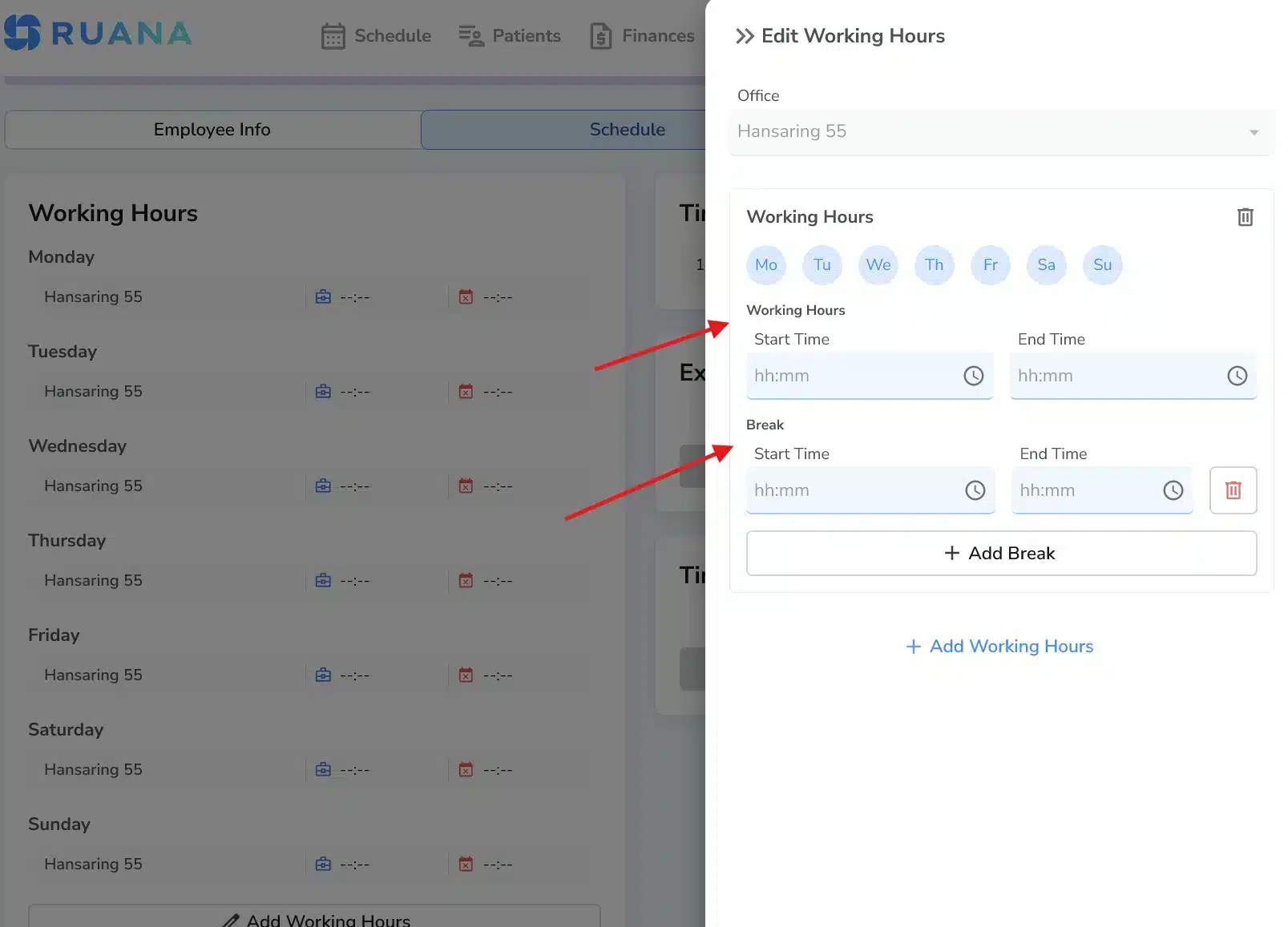Toggle Monday on in the day selector
1288x927 pixels.
[x=765, y=265]
